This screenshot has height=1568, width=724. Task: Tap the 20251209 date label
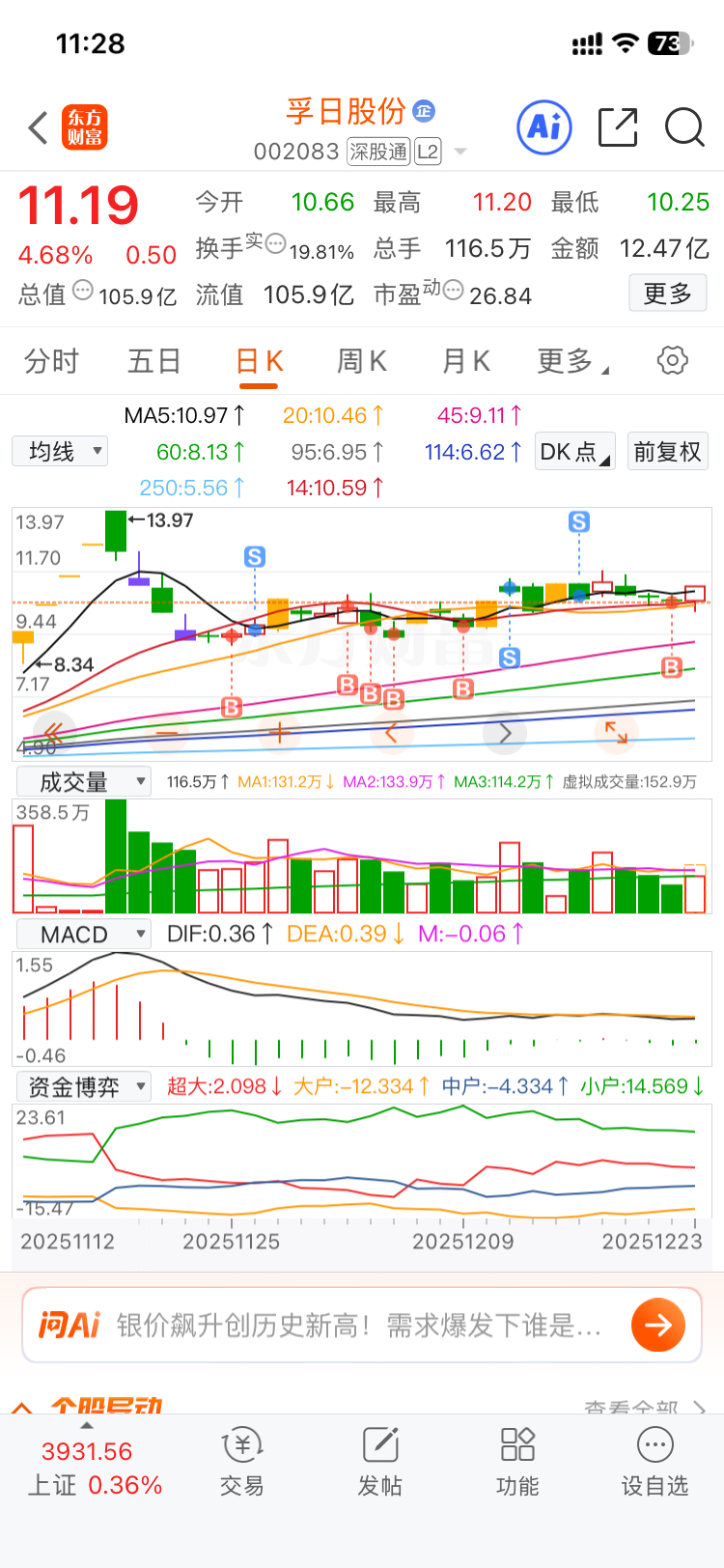tap(463, 1242)
